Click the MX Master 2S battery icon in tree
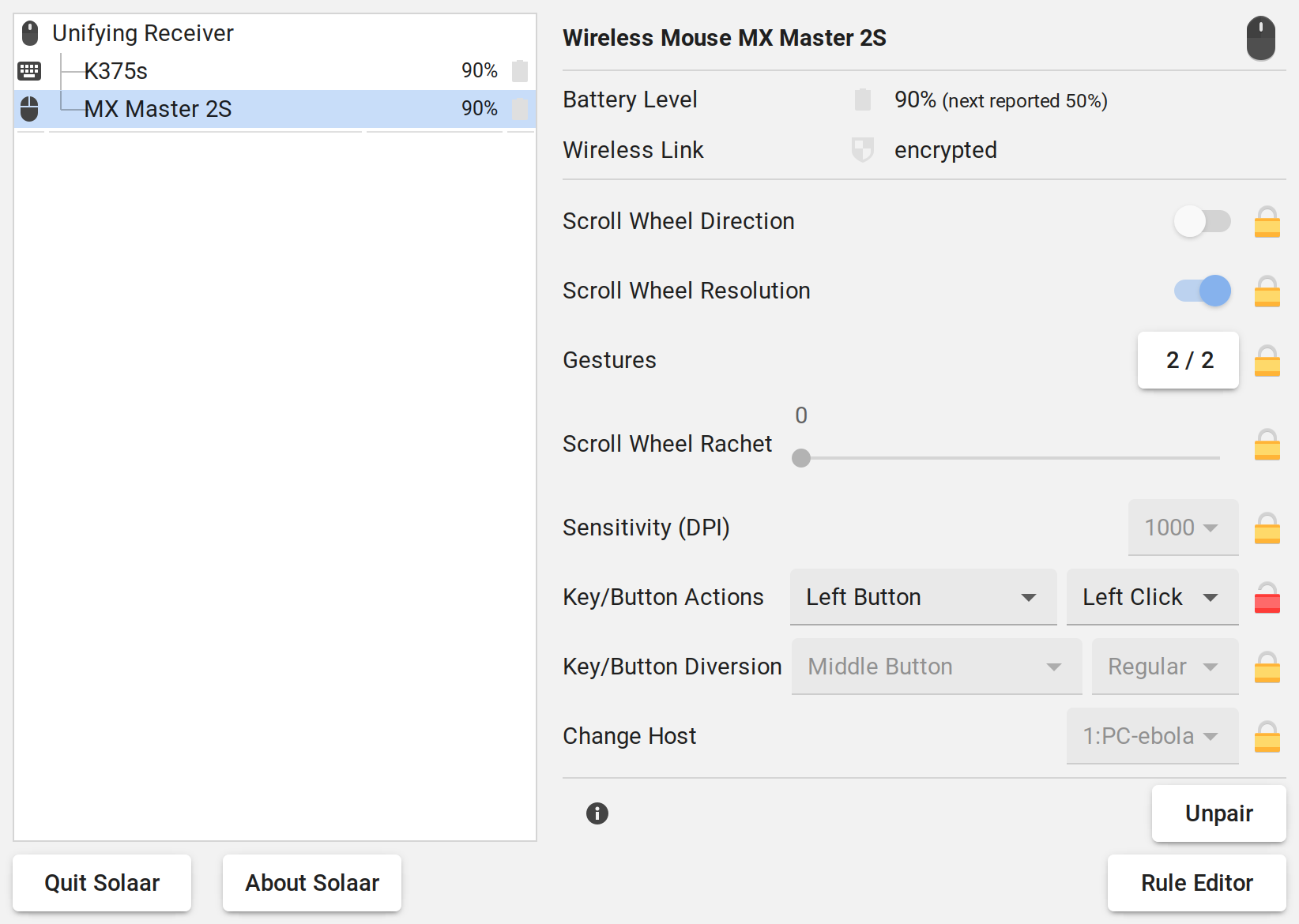 tap(520, 109)
